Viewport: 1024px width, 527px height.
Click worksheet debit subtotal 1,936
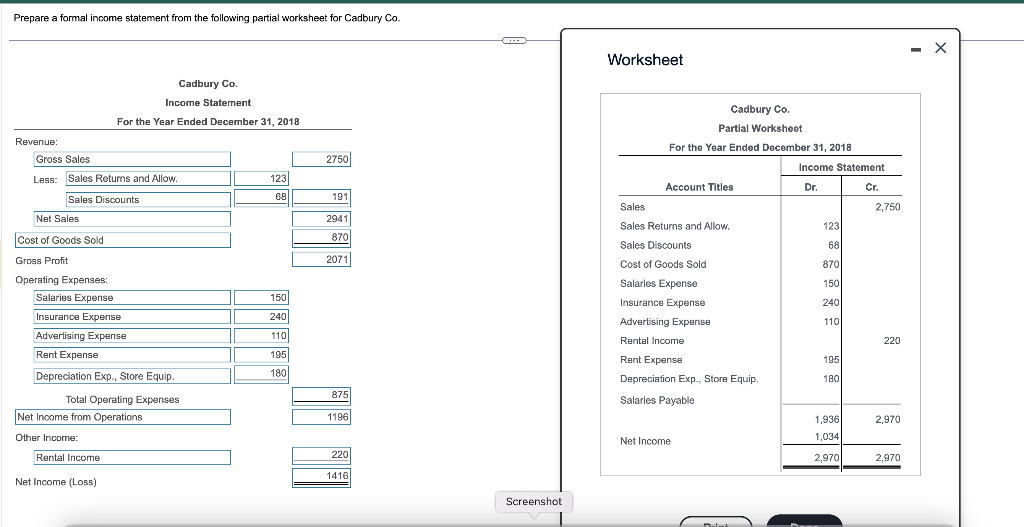pyautogui.click(x=827, y=419)
